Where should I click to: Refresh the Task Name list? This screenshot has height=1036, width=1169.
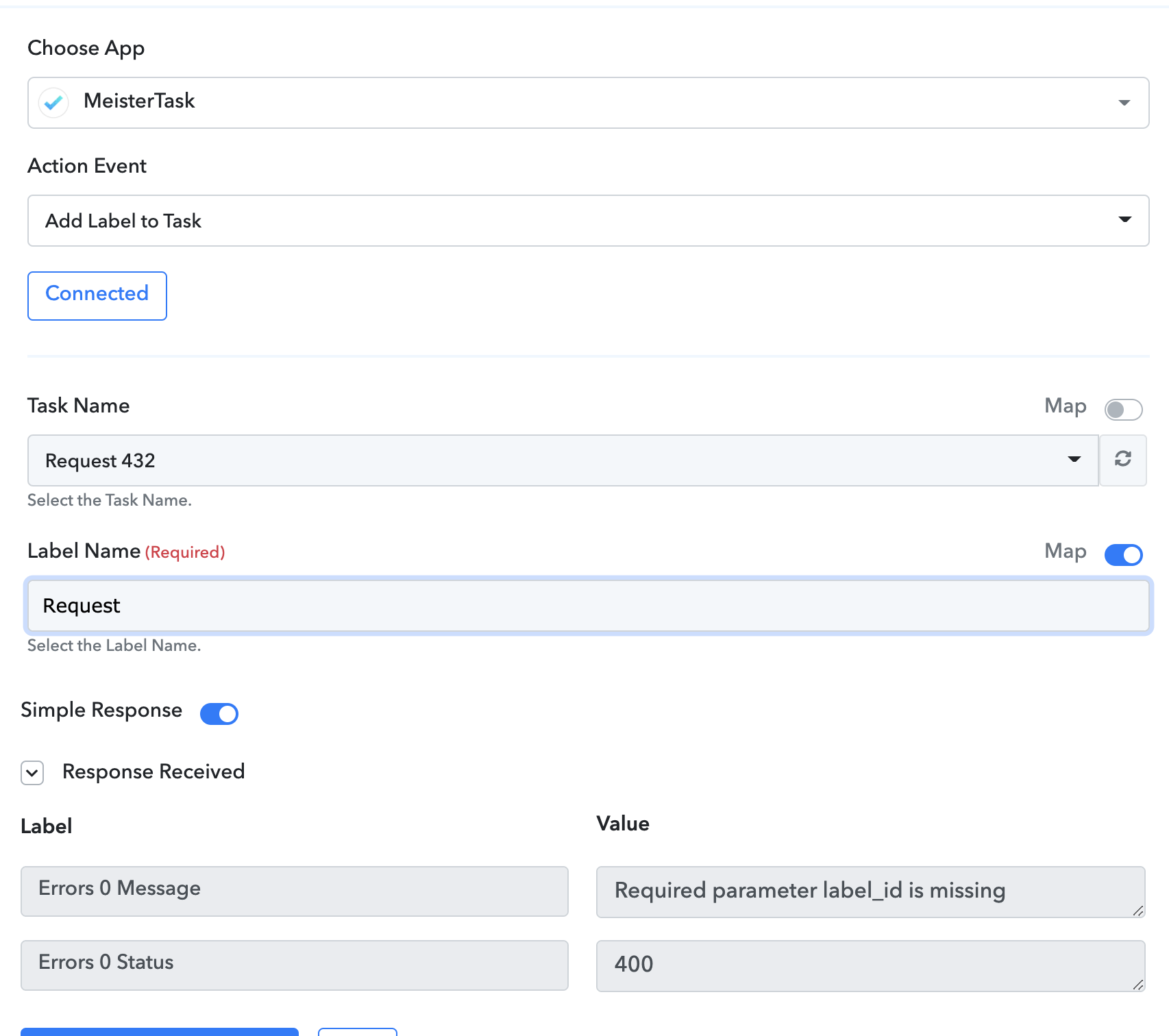point(1123,460)
